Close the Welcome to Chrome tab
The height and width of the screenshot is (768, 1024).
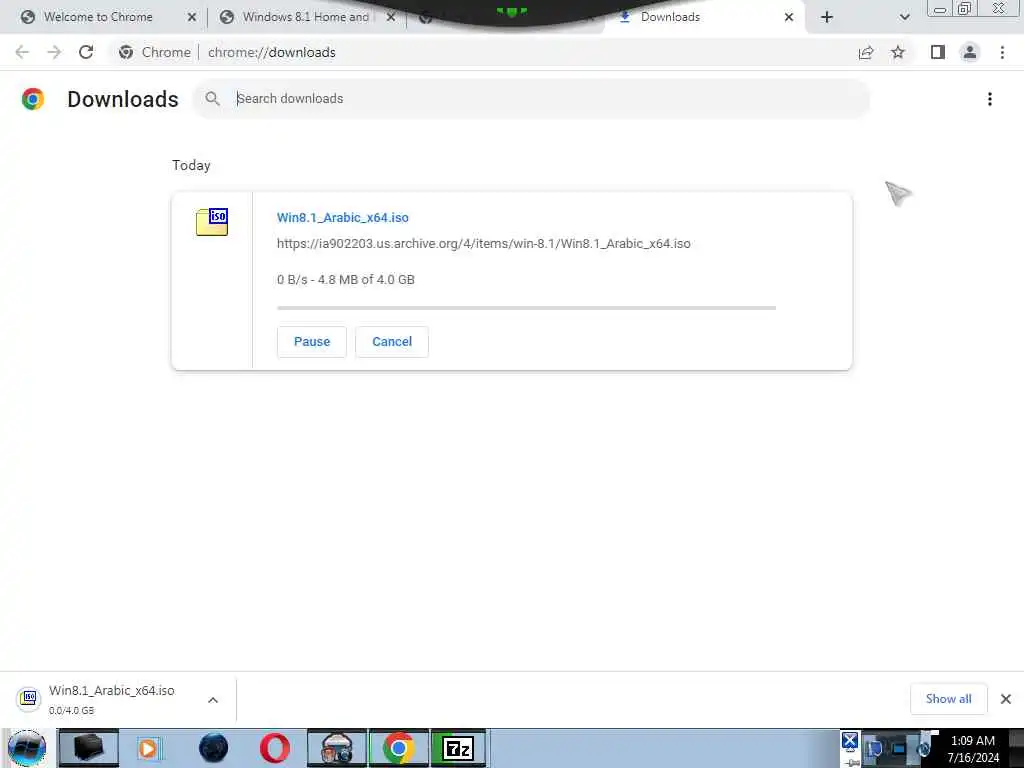point(191,17)
